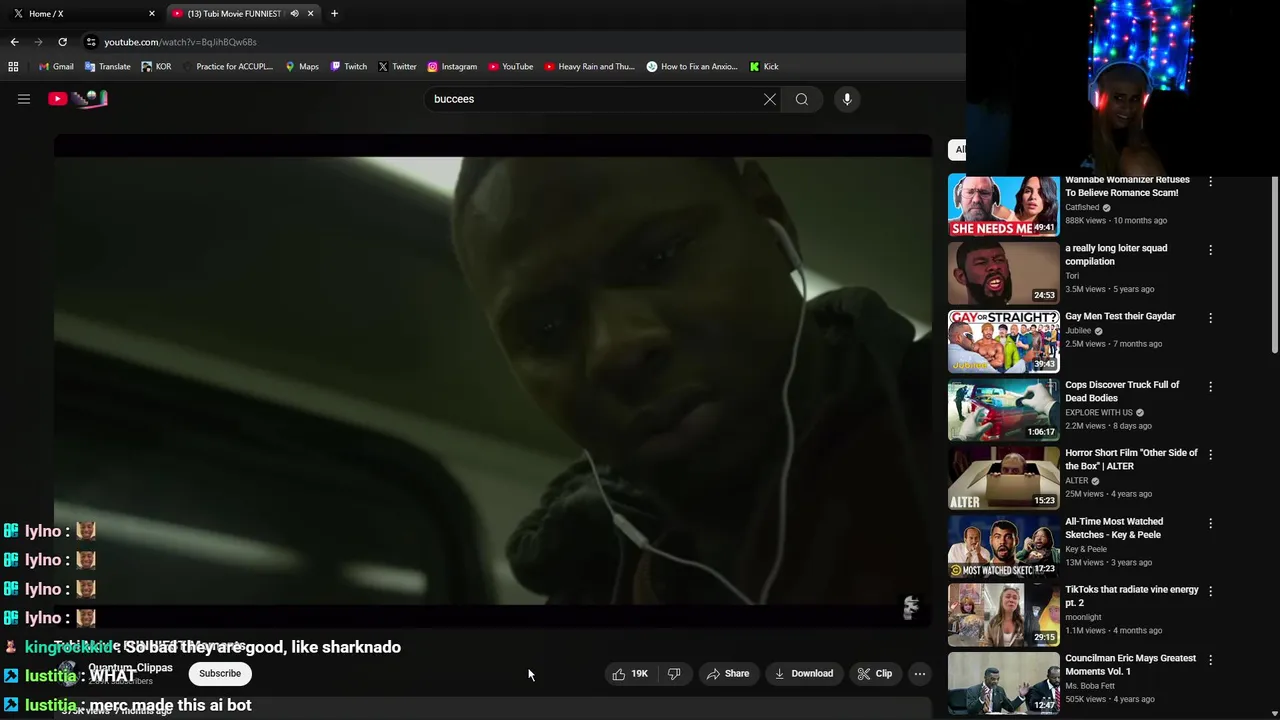Open TikToks vine energy pt. 2 thumbnail
Viewport: 1280px width, 720px height.
tap(1003, 615)
